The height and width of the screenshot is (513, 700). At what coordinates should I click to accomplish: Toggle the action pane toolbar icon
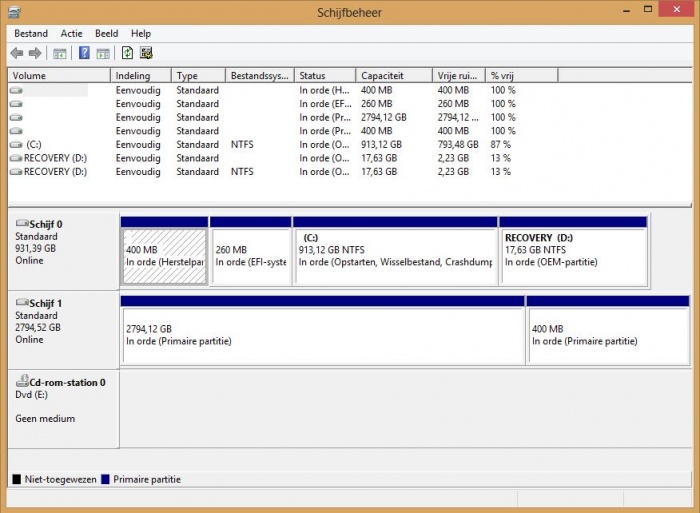(103, 53)
